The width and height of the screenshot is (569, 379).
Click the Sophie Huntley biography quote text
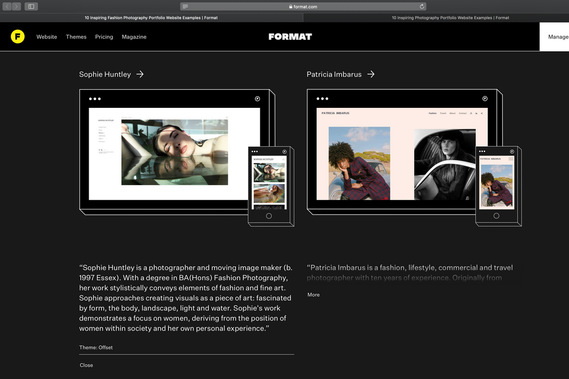pyautogui.click(x=185, y=298)
